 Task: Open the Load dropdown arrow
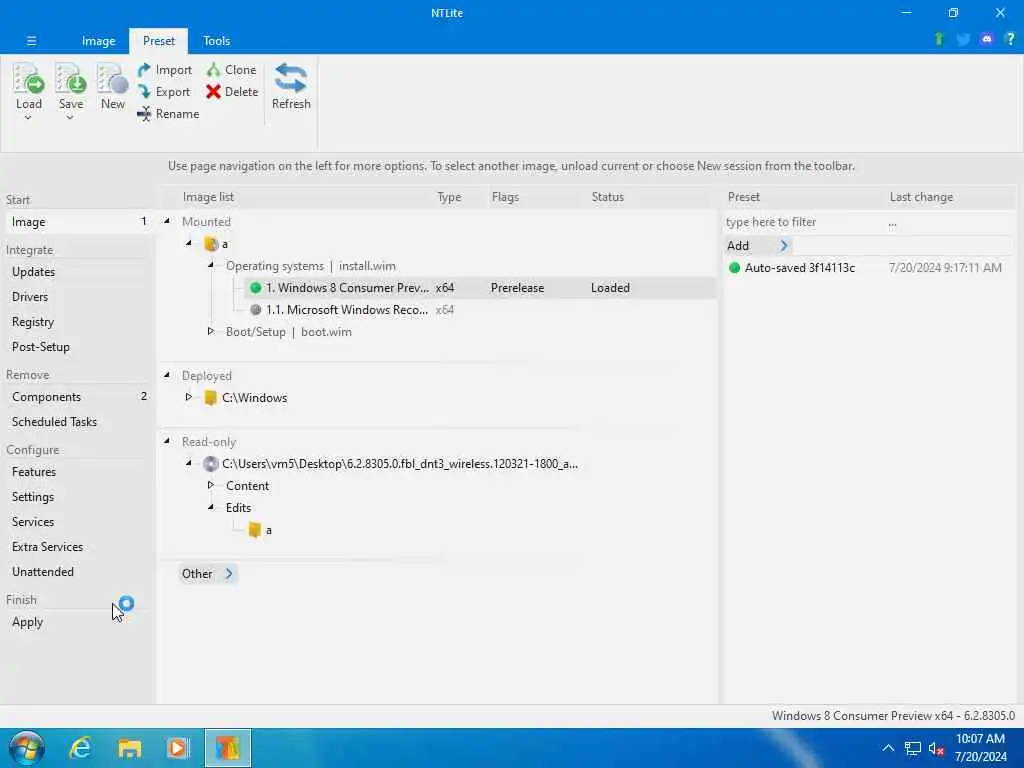click(28, 118)
